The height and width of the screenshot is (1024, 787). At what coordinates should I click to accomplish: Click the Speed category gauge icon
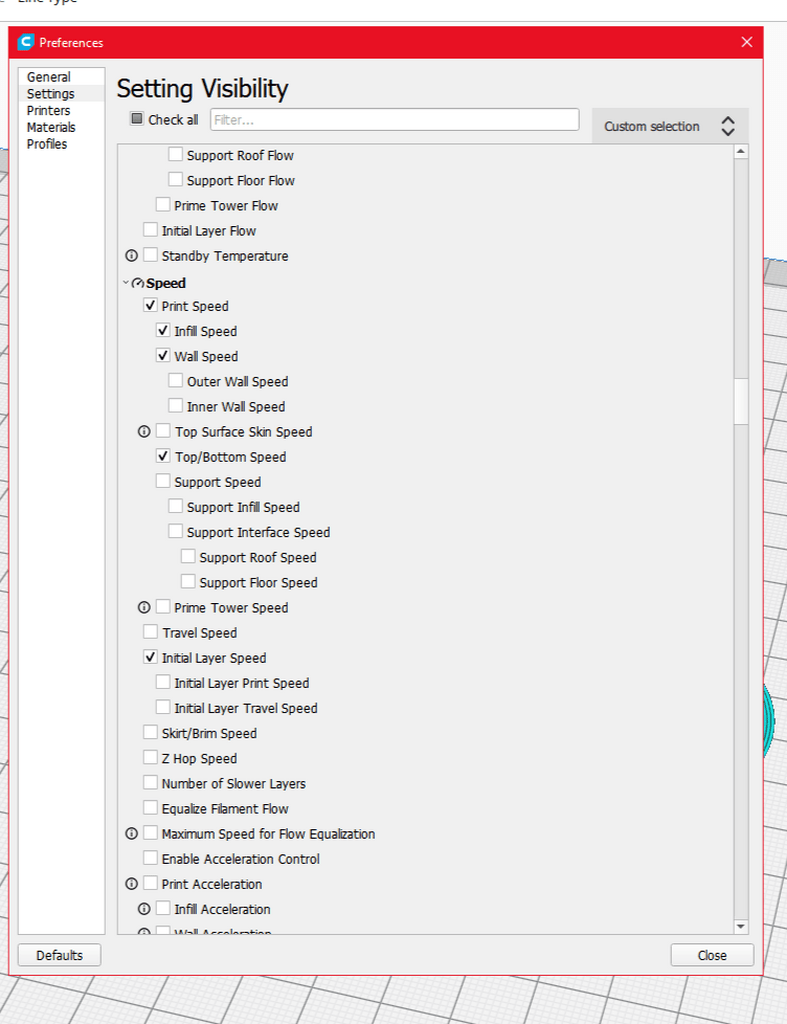point(138,283)
